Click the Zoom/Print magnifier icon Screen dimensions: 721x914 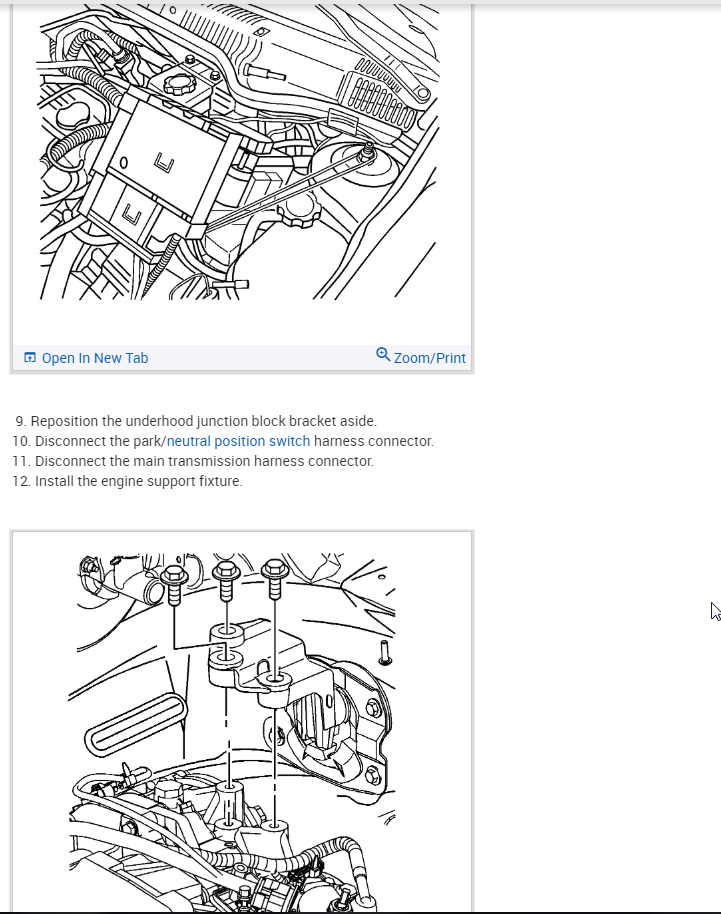(383, 354)
